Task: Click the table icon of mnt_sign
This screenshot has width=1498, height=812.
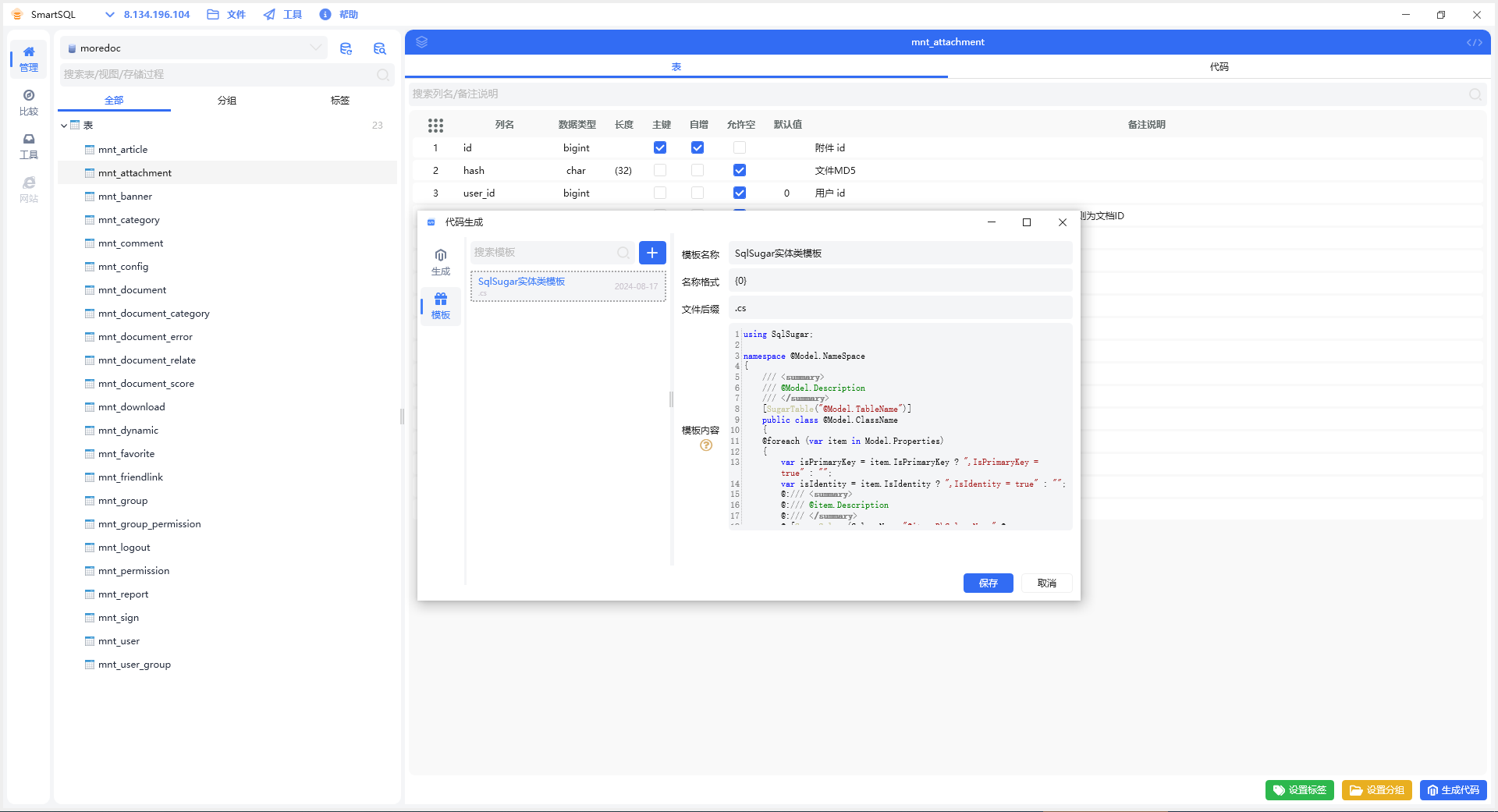Action: pyautogui.click(x=90, y=618)
